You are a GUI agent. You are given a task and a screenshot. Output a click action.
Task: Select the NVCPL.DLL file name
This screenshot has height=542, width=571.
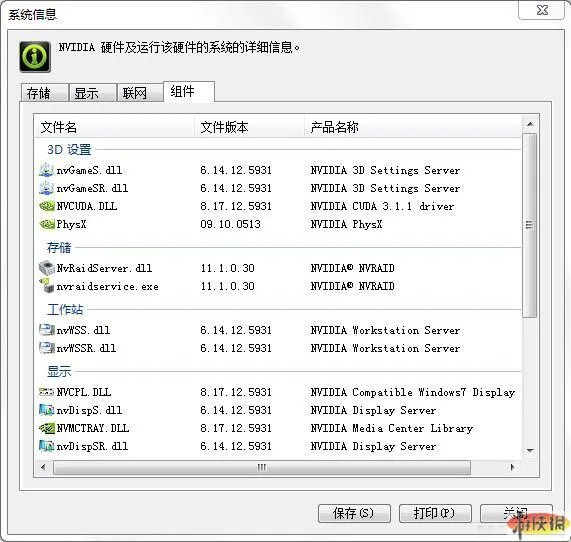pos(84,392)
